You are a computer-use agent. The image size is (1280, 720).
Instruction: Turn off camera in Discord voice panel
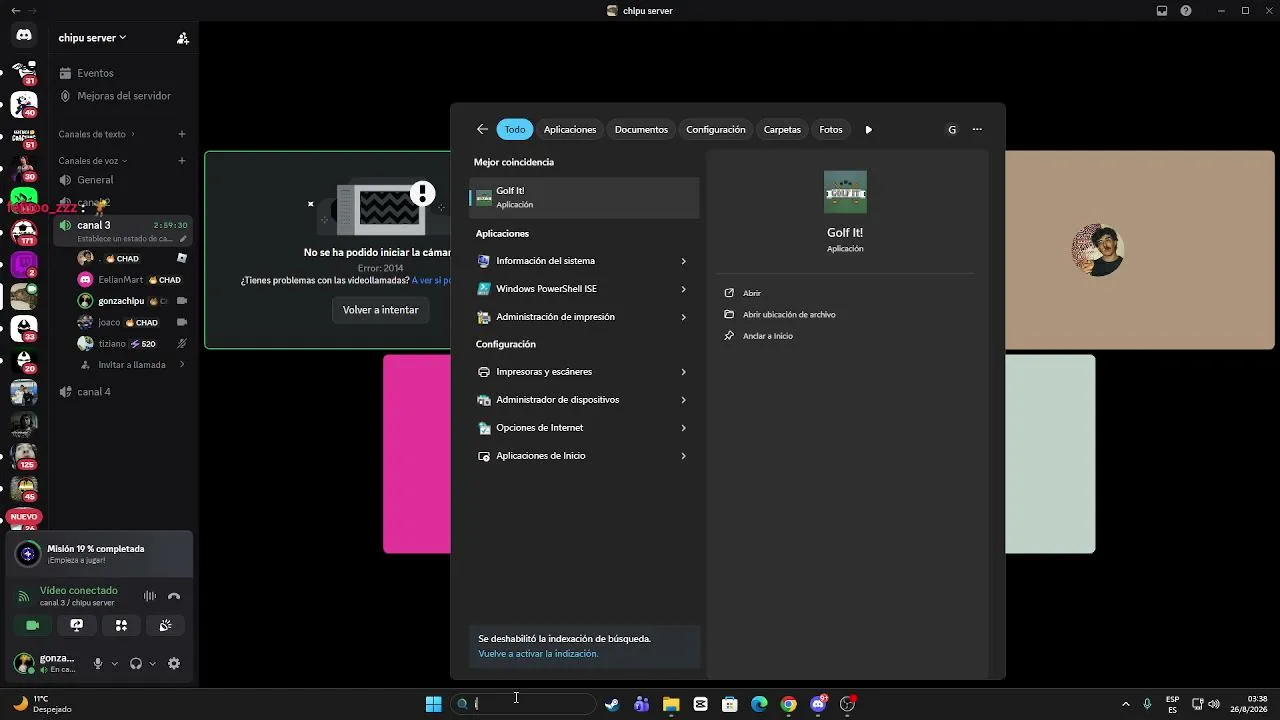pos(33,625)
